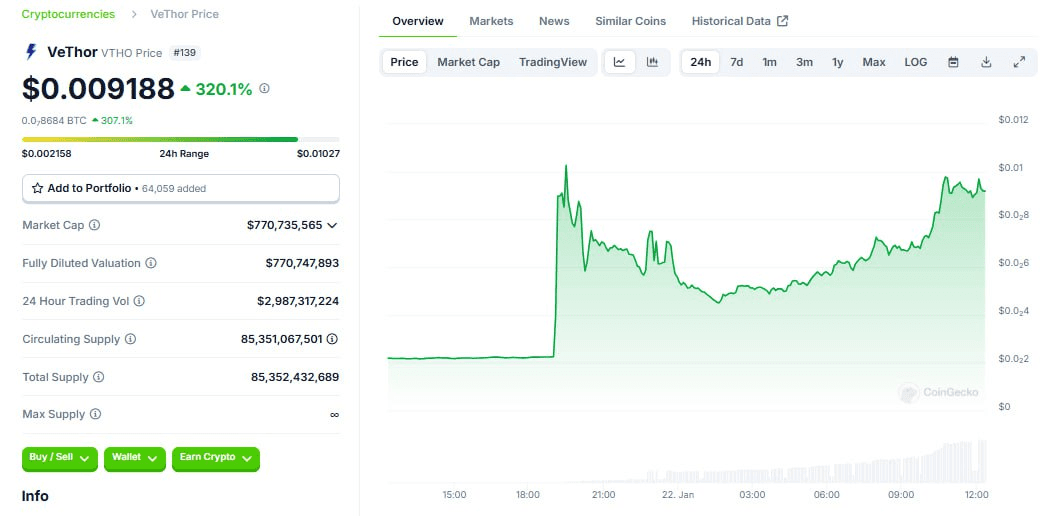This screenshot has width=1046, height=516.
Task: Open Fully Diluted Valuation info icon
Action: (x=151, y=263)
